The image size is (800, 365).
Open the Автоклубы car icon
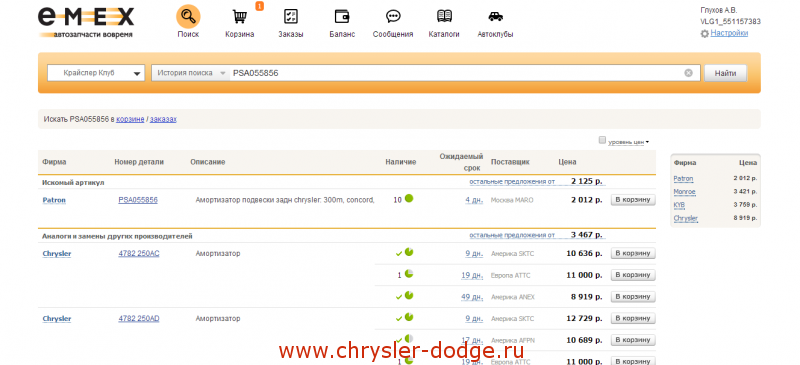[x=495, y=17]
